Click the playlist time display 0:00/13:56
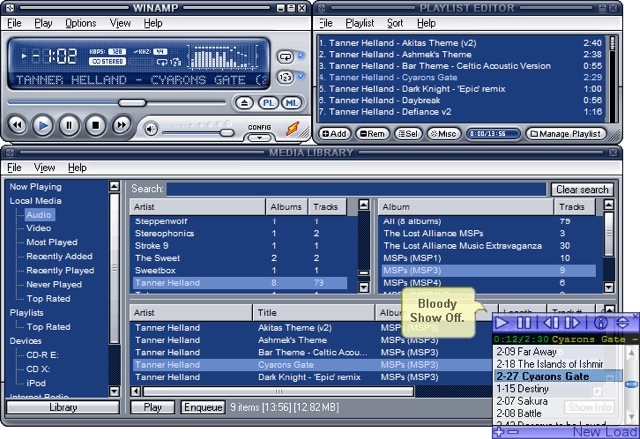This screenshot has width=640, height=439. [493, 134]
